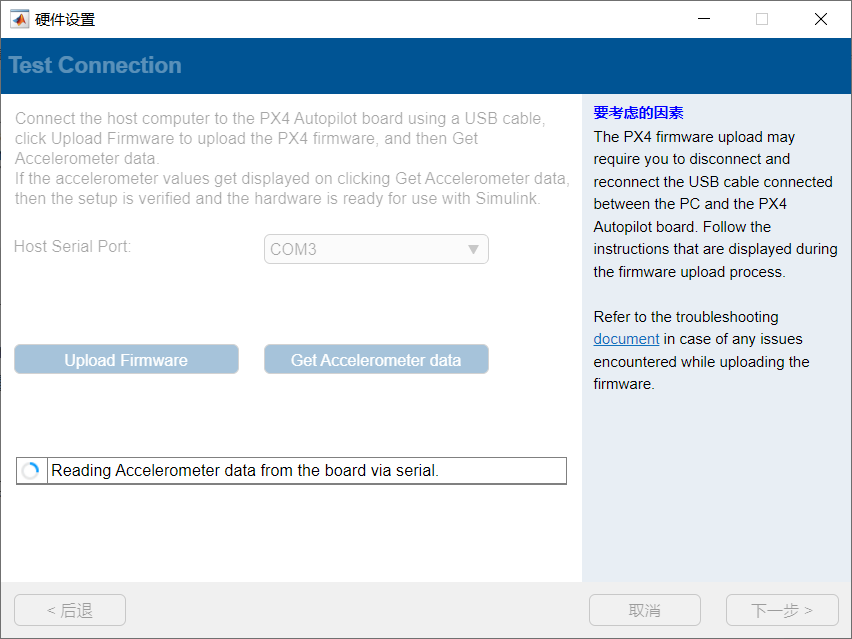Click the Host Serial Port label
The width and height of the screenshot is (852, 639).
72,246
